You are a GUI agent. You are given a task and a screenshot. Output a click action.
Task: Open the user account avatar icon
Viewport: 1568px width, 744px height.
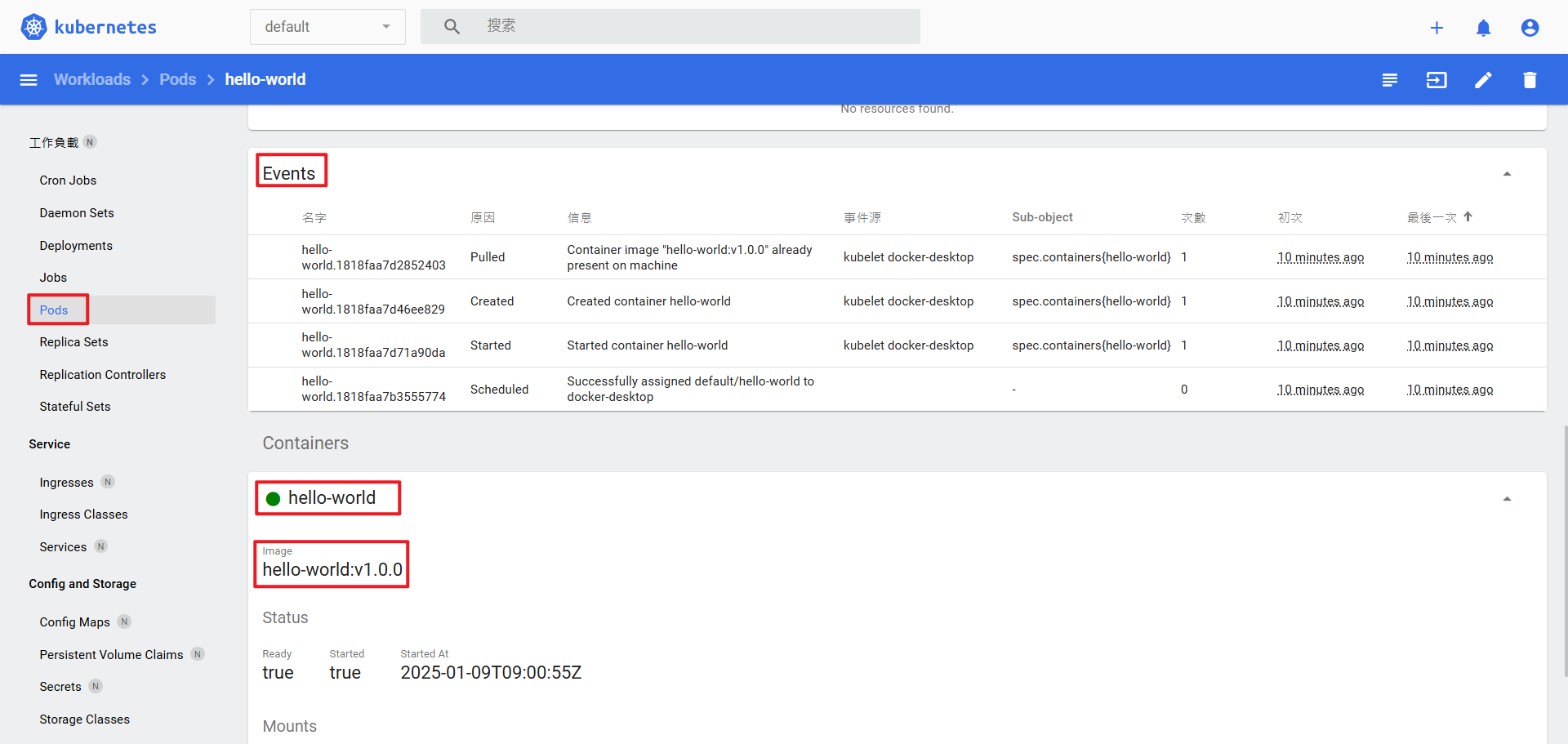pos(1530,27)
